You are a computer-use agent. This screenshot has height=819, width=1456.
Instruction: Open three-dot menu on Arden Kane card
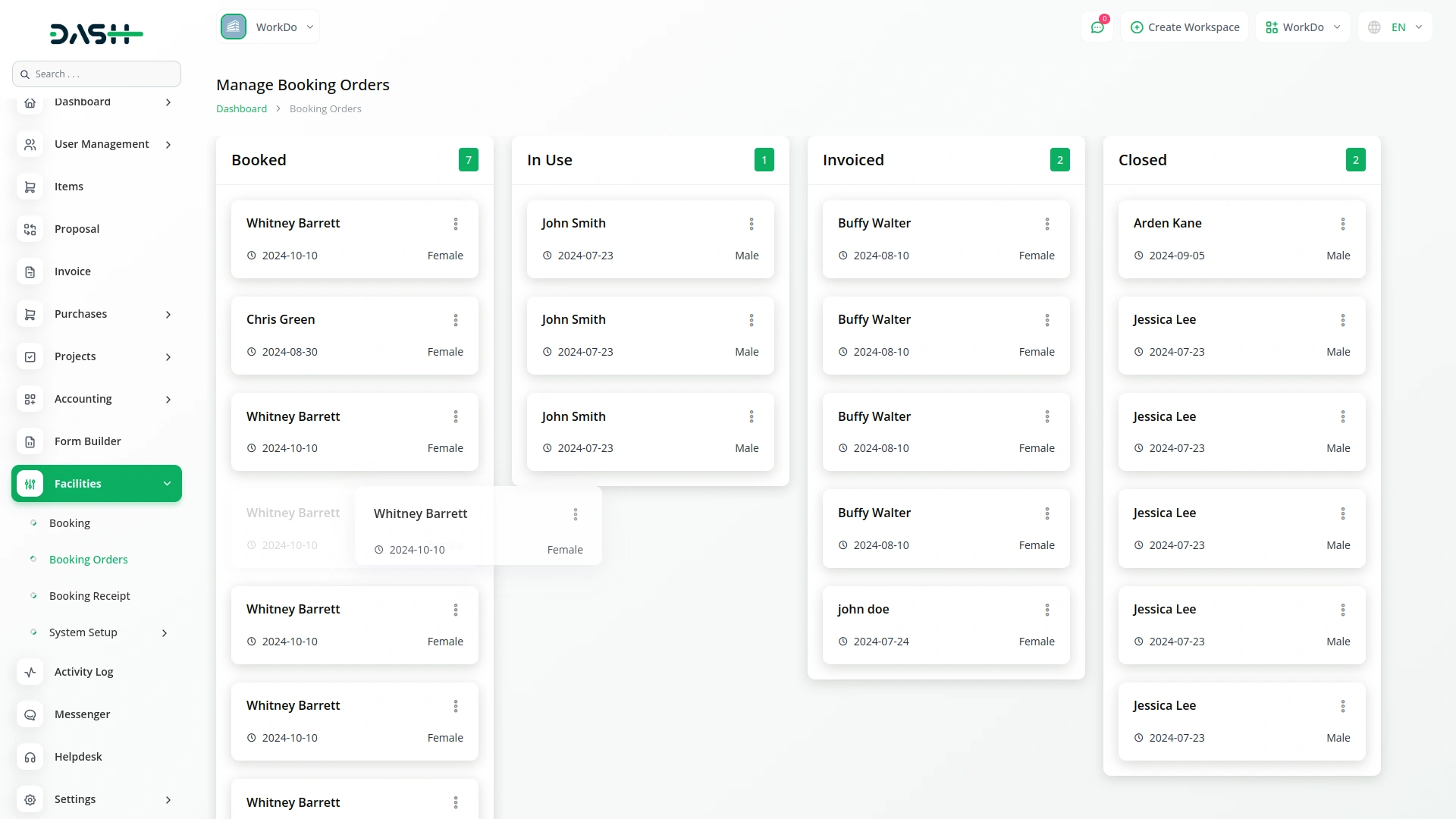click(x=1342, y=224)
